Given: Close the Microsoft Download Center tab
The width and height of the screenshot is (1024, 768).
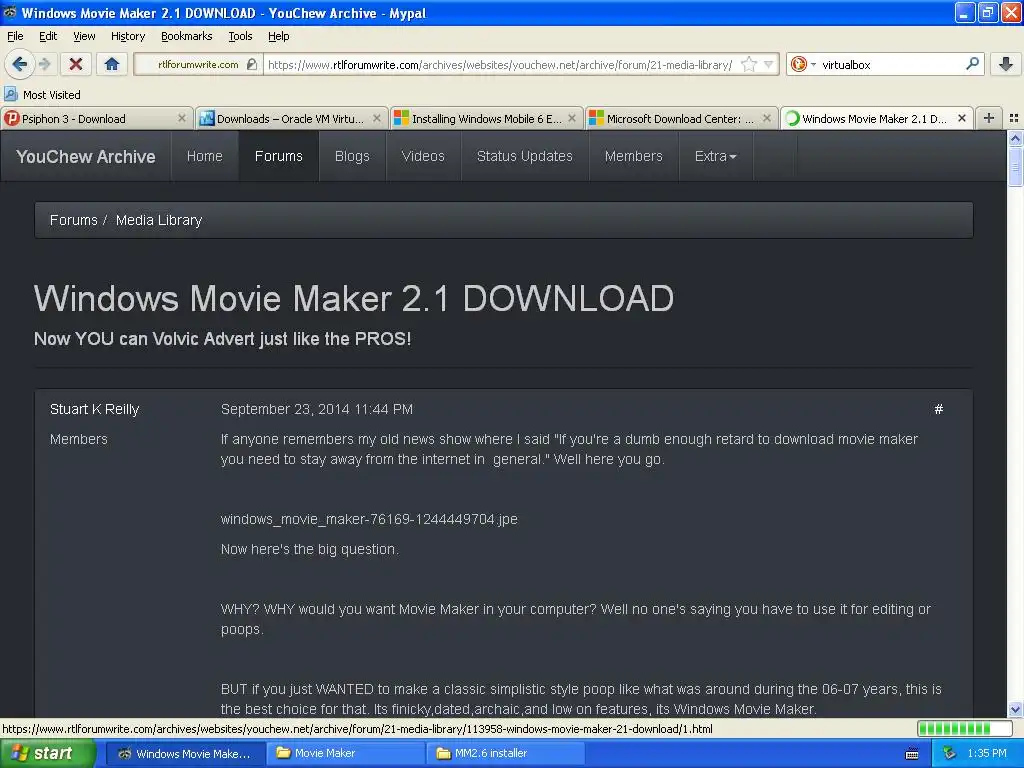Looking at the screenshot, I should coord(767,118).
